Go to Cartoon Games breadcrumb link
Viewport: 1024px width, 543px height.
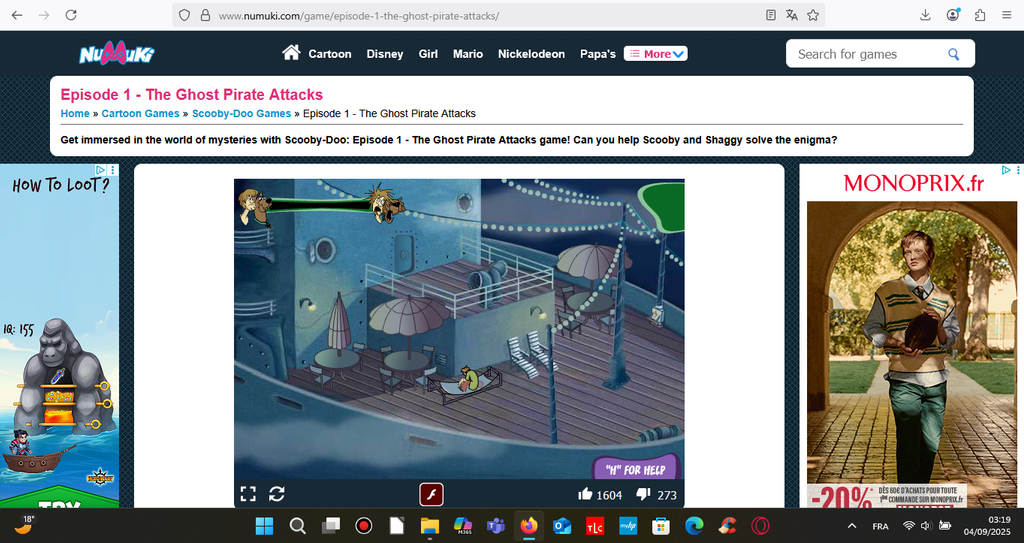click(x=140, y=114)
